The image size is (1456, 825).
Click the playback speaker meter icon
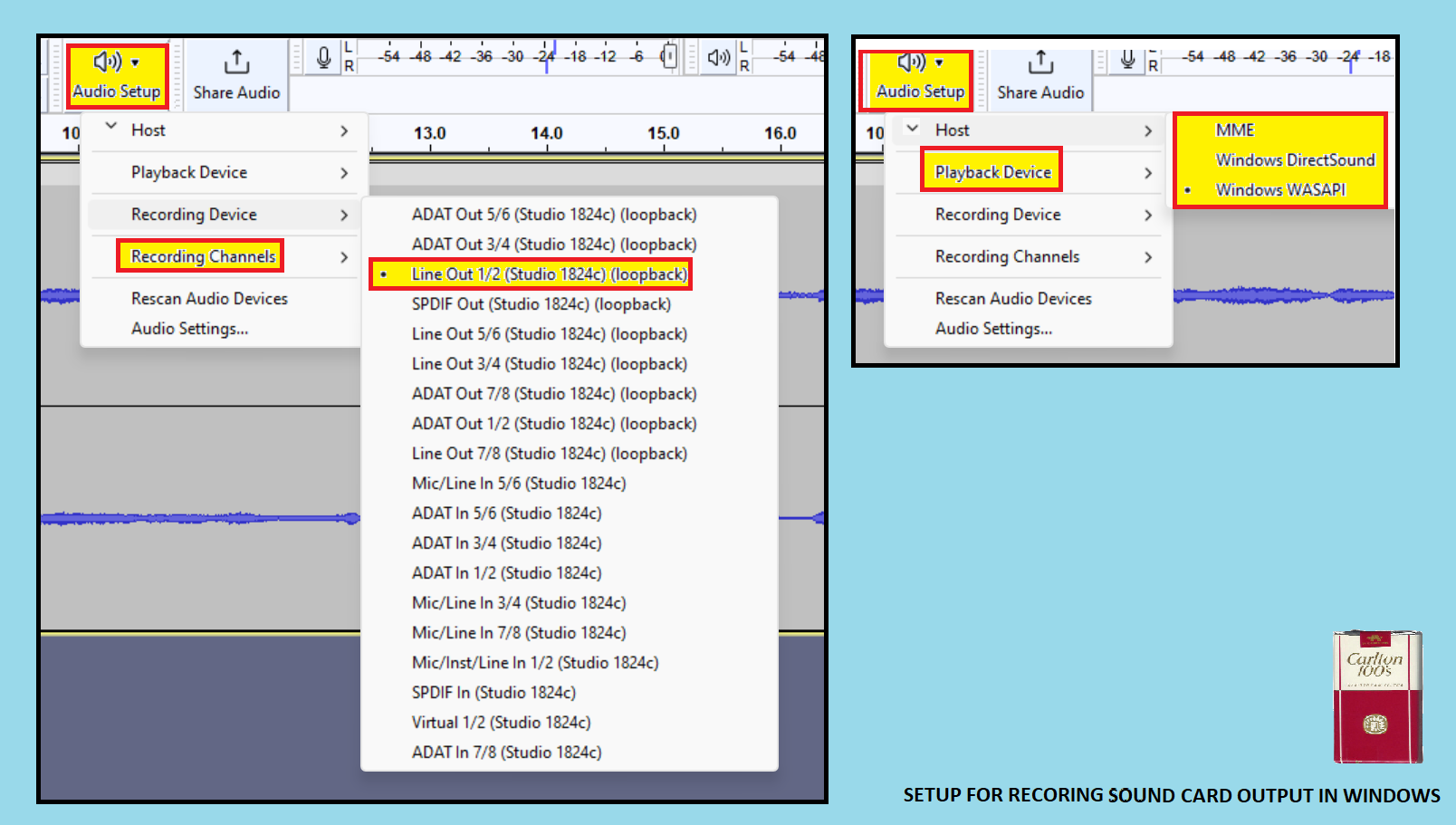[718, 56]
